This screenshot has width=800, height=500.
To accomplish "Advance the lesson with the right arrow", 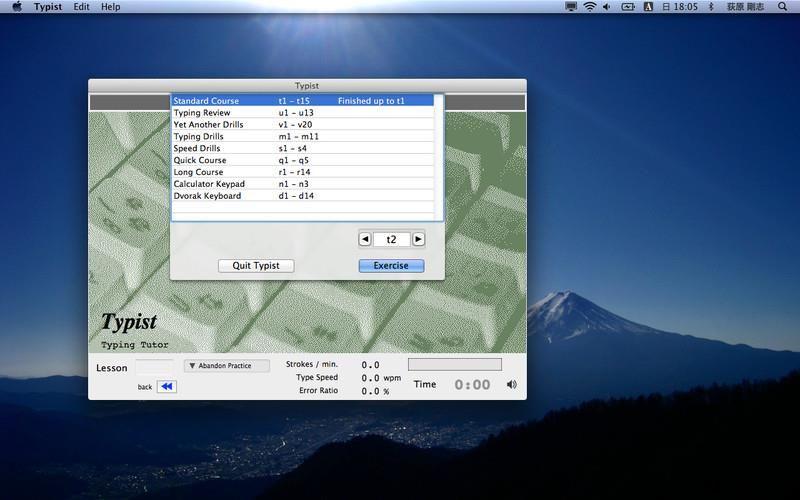I will tap(418, 239).
